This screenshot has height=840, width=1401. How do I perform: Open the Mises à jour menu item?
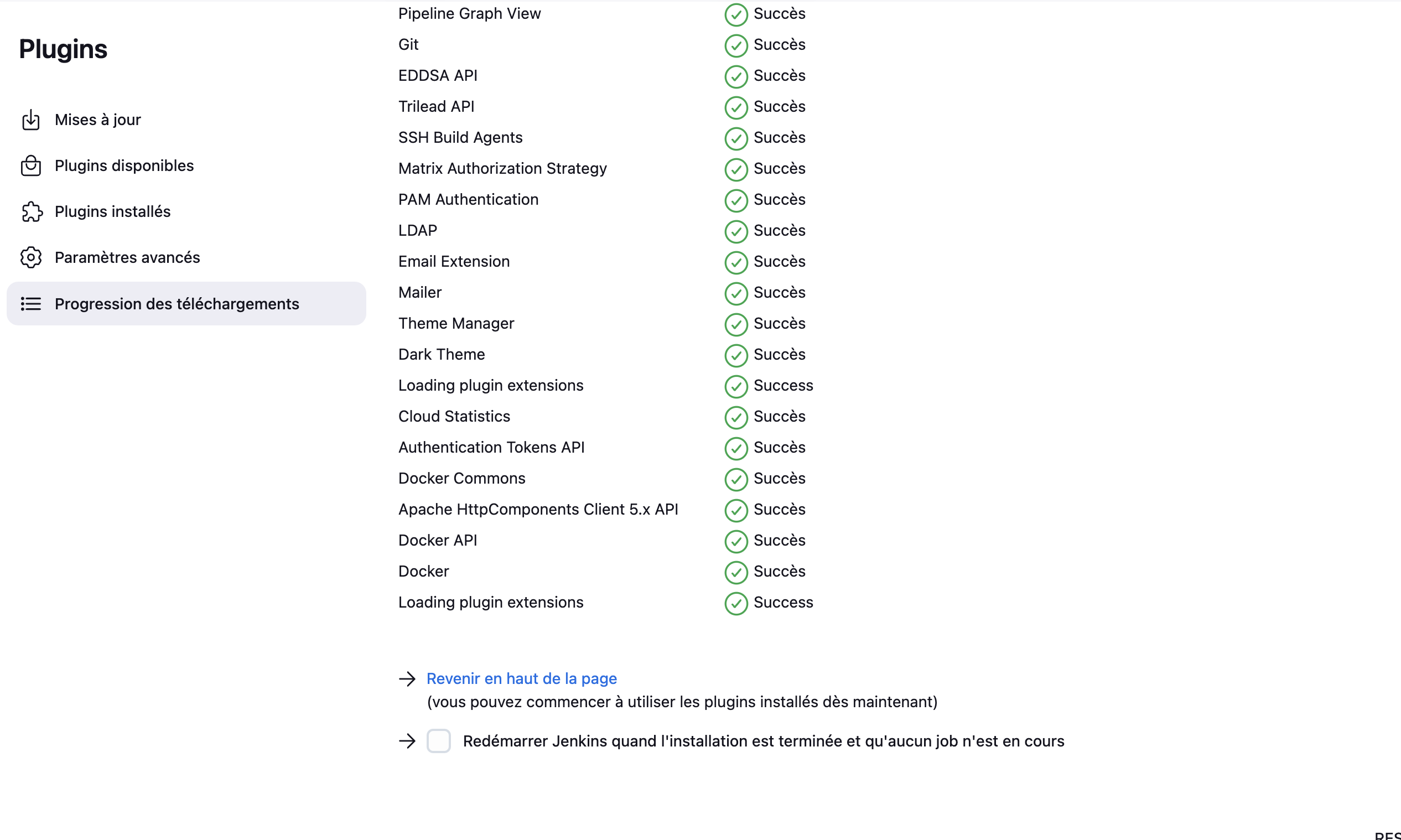click(98, 120)
